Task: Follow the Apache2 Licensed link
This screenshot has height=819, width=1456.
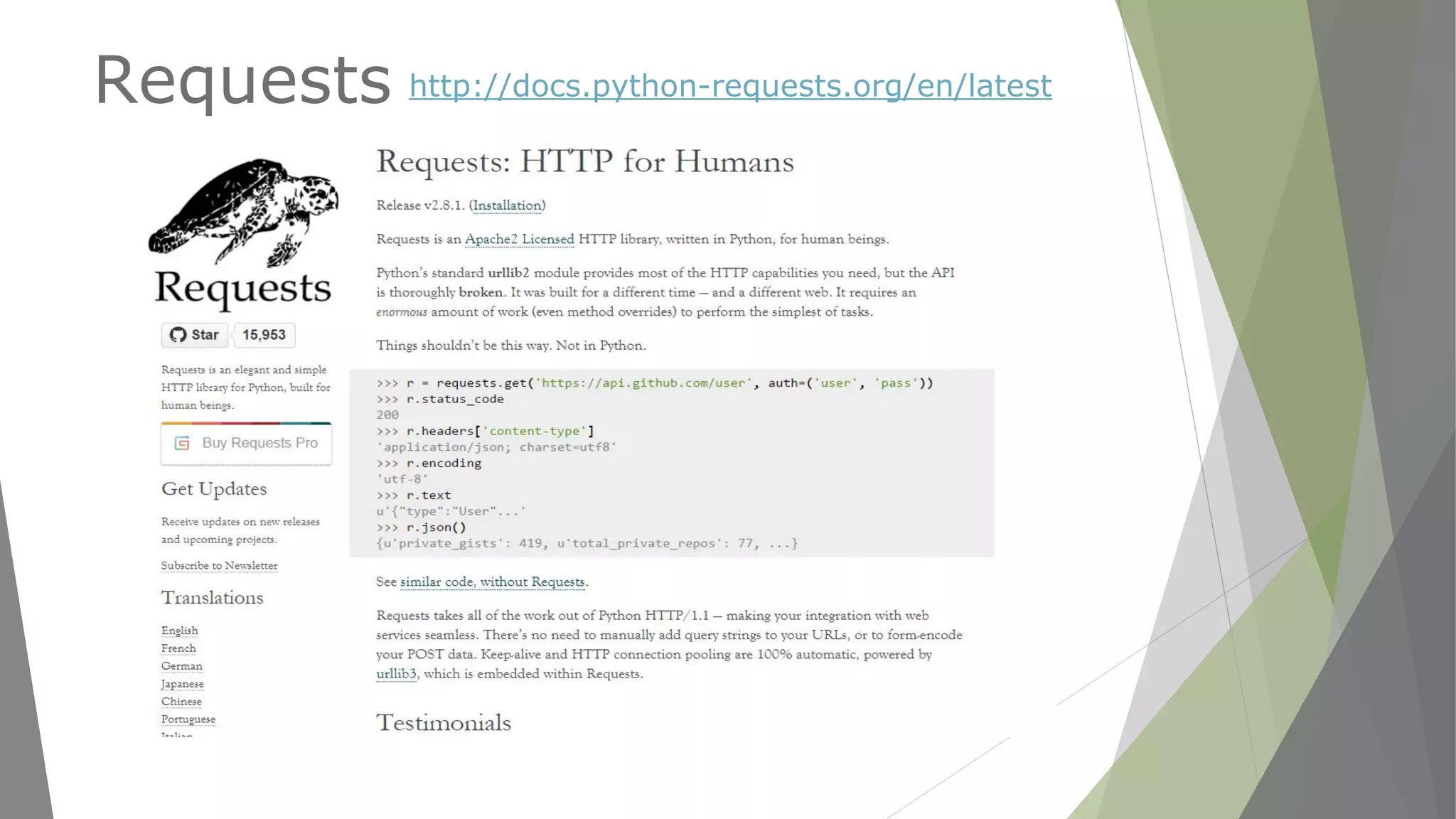Action: click(x=520, y=240)
